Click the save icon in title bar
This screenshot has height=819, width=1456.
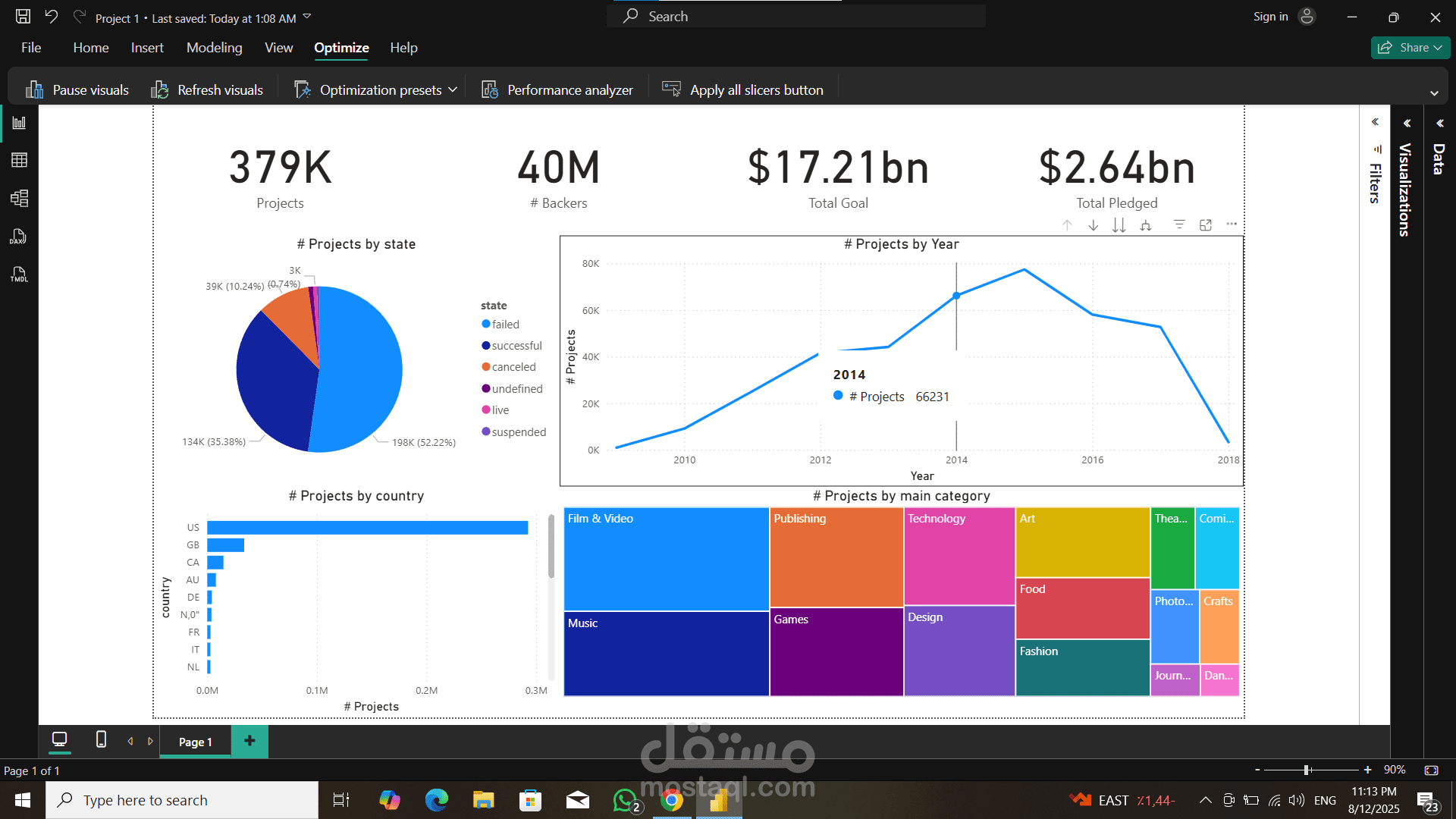click(x=23, y=17)
